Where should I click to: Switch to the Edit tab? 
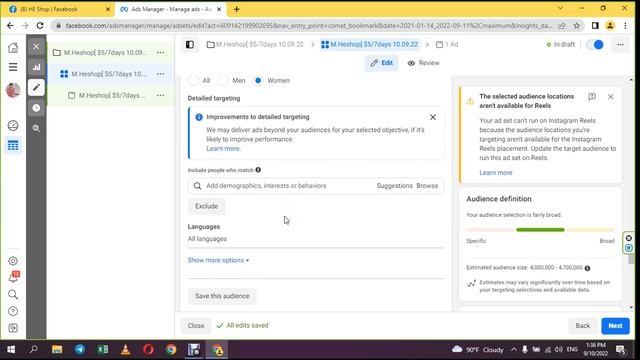(381, 63)
